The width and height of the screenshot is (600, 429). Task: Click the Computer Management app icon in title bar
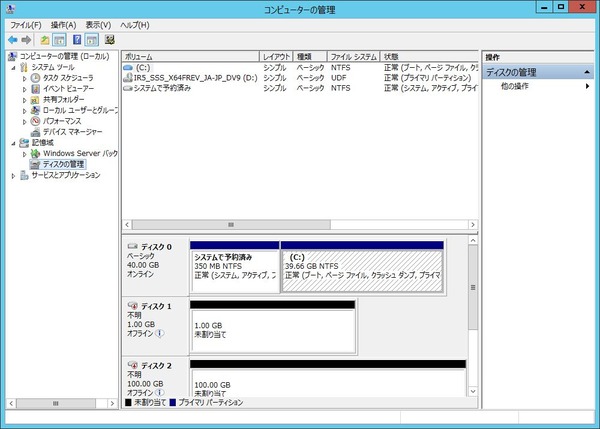point(11,8)
